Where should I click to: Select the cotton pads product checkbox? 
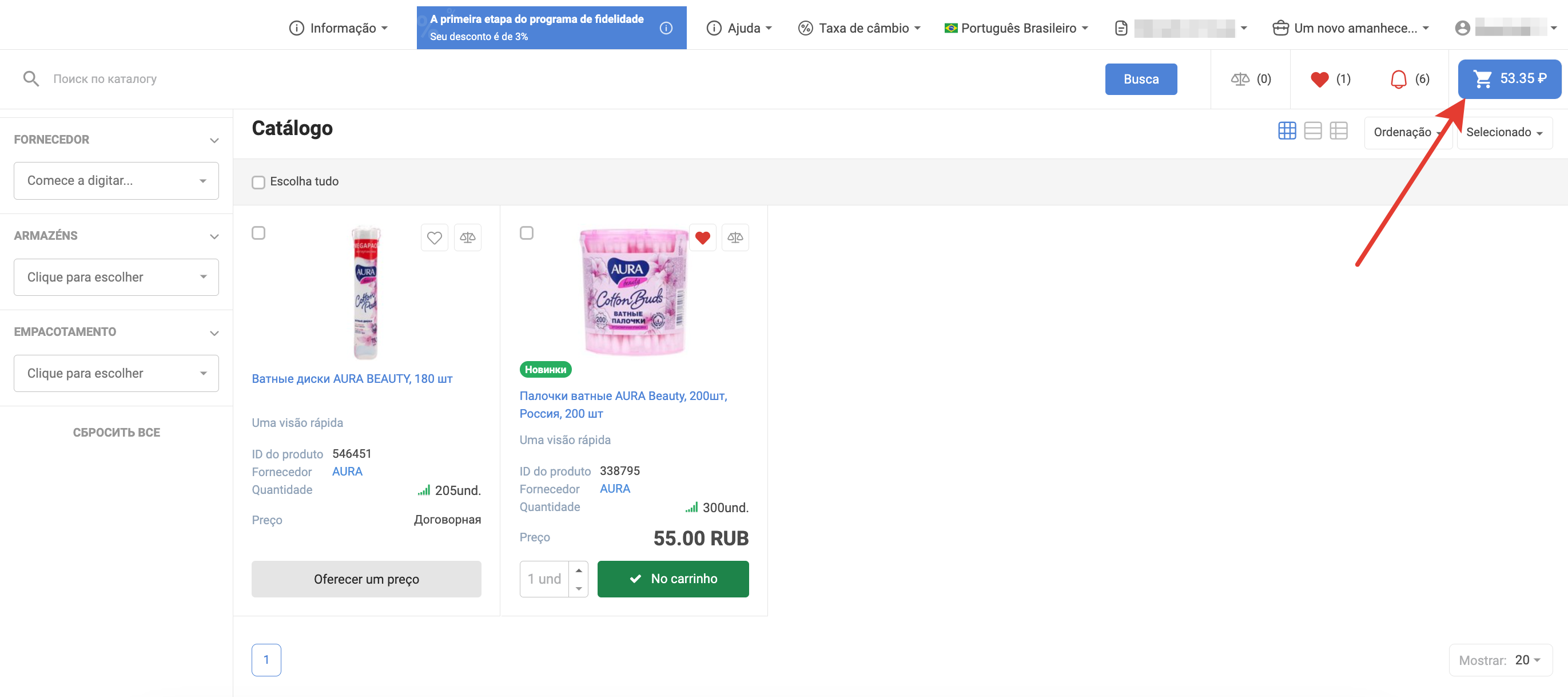(x=258, y=233)
